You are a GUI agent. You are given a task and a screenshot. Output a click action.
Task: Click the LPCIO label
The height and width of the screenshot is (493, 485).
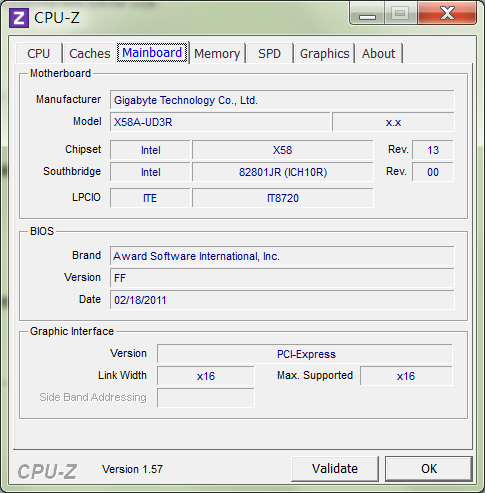pos(86,197)
